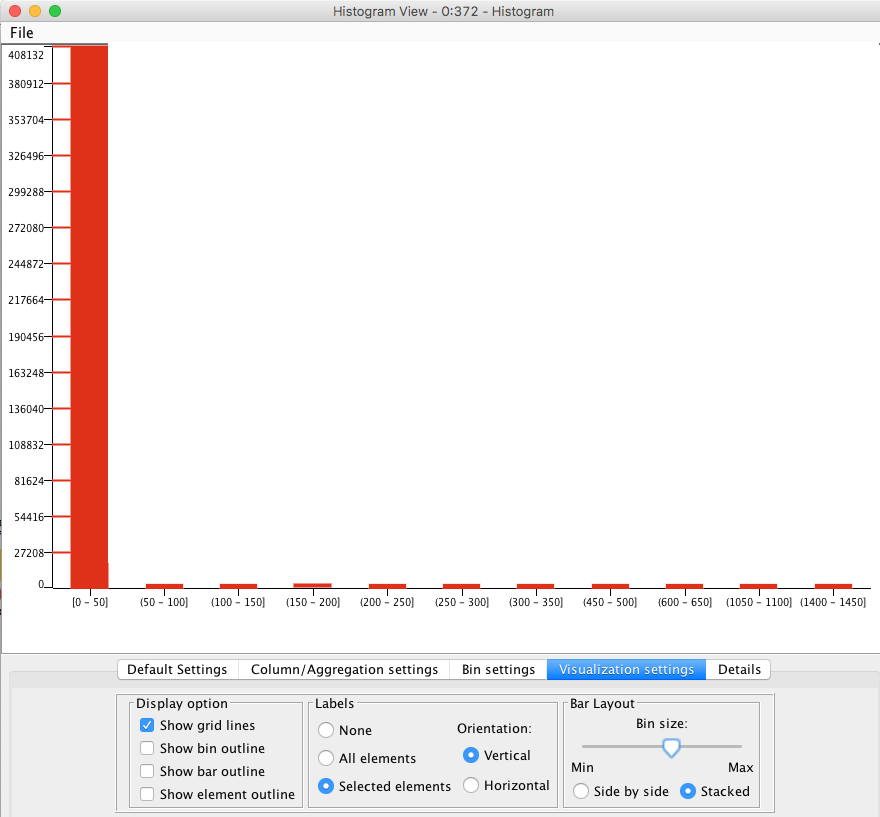880x817 pixels.
Task: Select the (250 - 300] histogram bar
Action: [461, 586]
